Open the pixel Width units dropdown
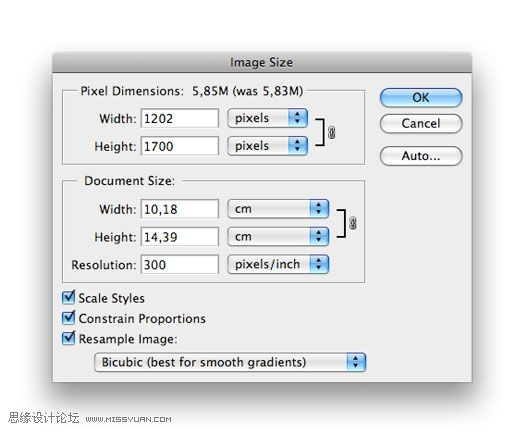The height and width of the screenshot is (434, 528). pyautogui.click(x=267, y=118)
